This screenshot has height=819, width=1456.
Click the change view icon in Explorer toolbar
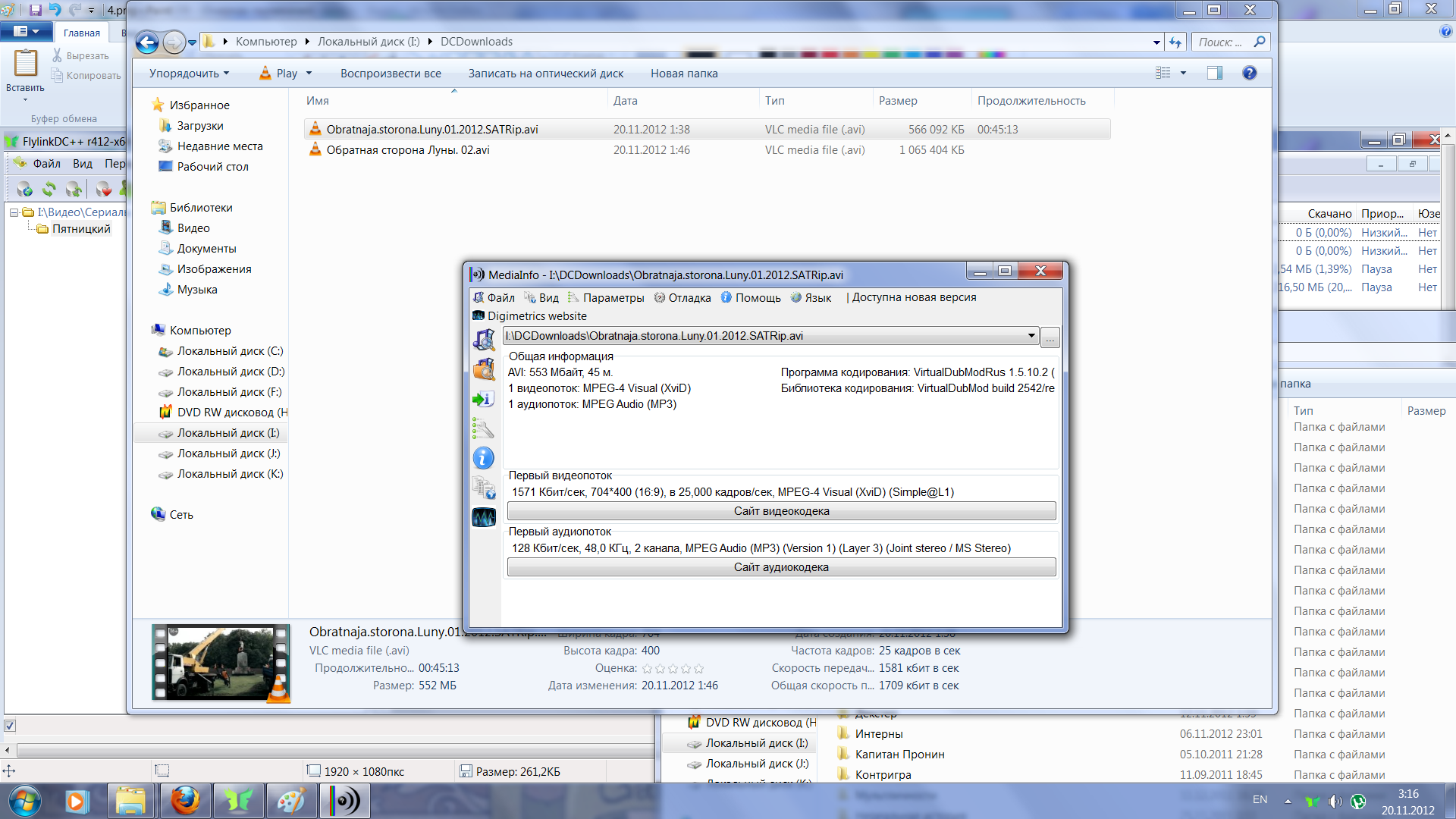tap(1163, 73)
